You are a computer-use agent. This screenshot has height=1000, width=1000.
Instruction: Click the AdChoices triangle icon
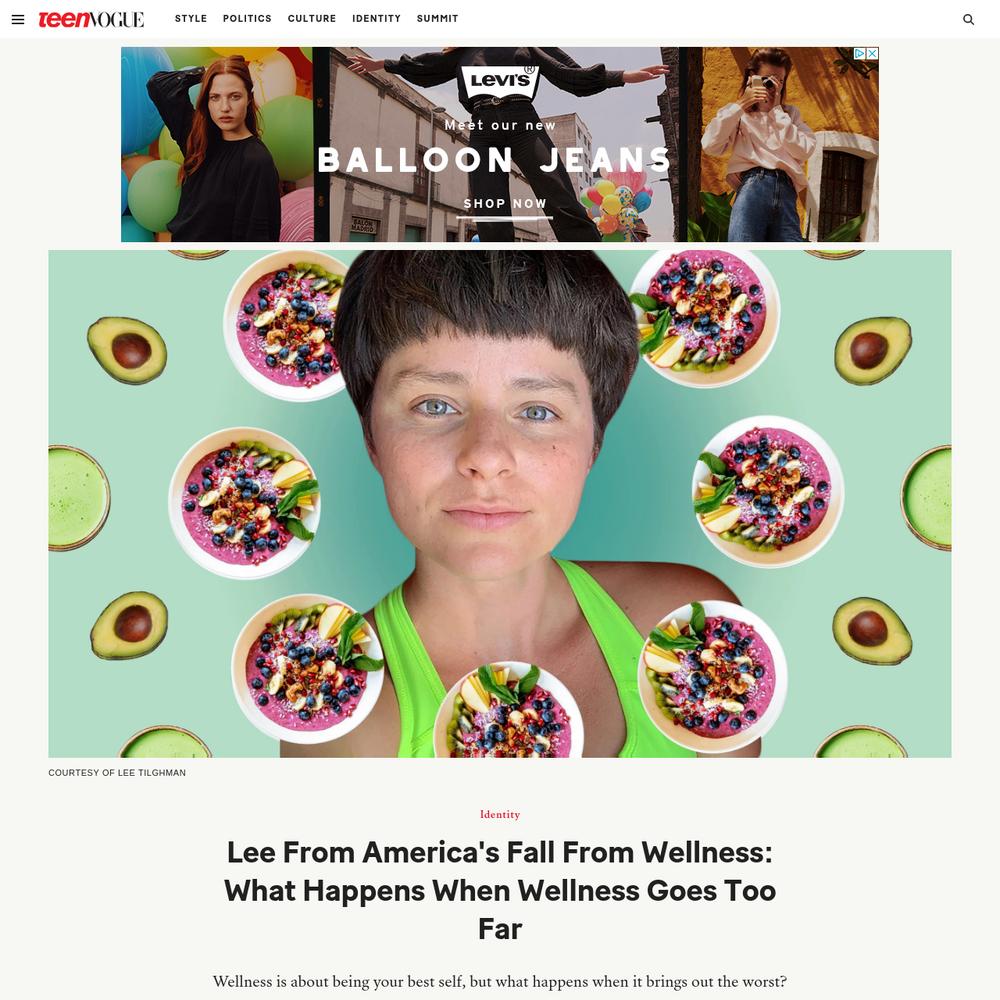[x=860, y=54]
